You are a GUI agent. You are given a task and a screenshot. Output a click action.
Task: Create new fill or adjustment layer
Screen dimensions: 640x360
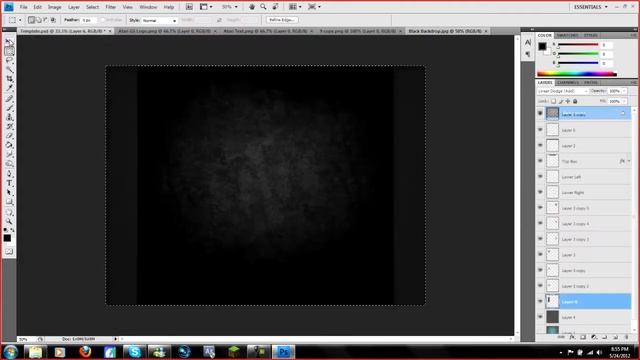click(594, 337)
